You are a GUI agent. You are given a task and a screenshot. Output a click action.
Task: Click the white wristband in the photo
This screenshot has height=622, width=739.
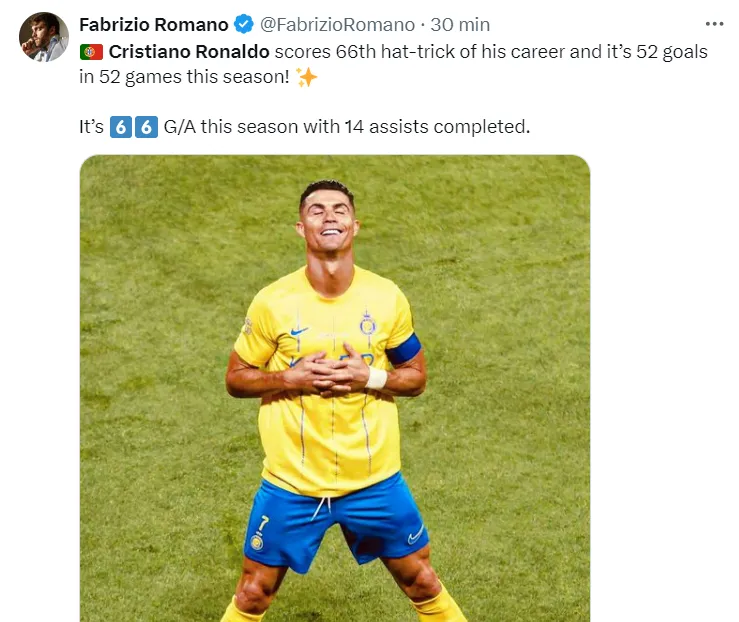coord(376,378)
